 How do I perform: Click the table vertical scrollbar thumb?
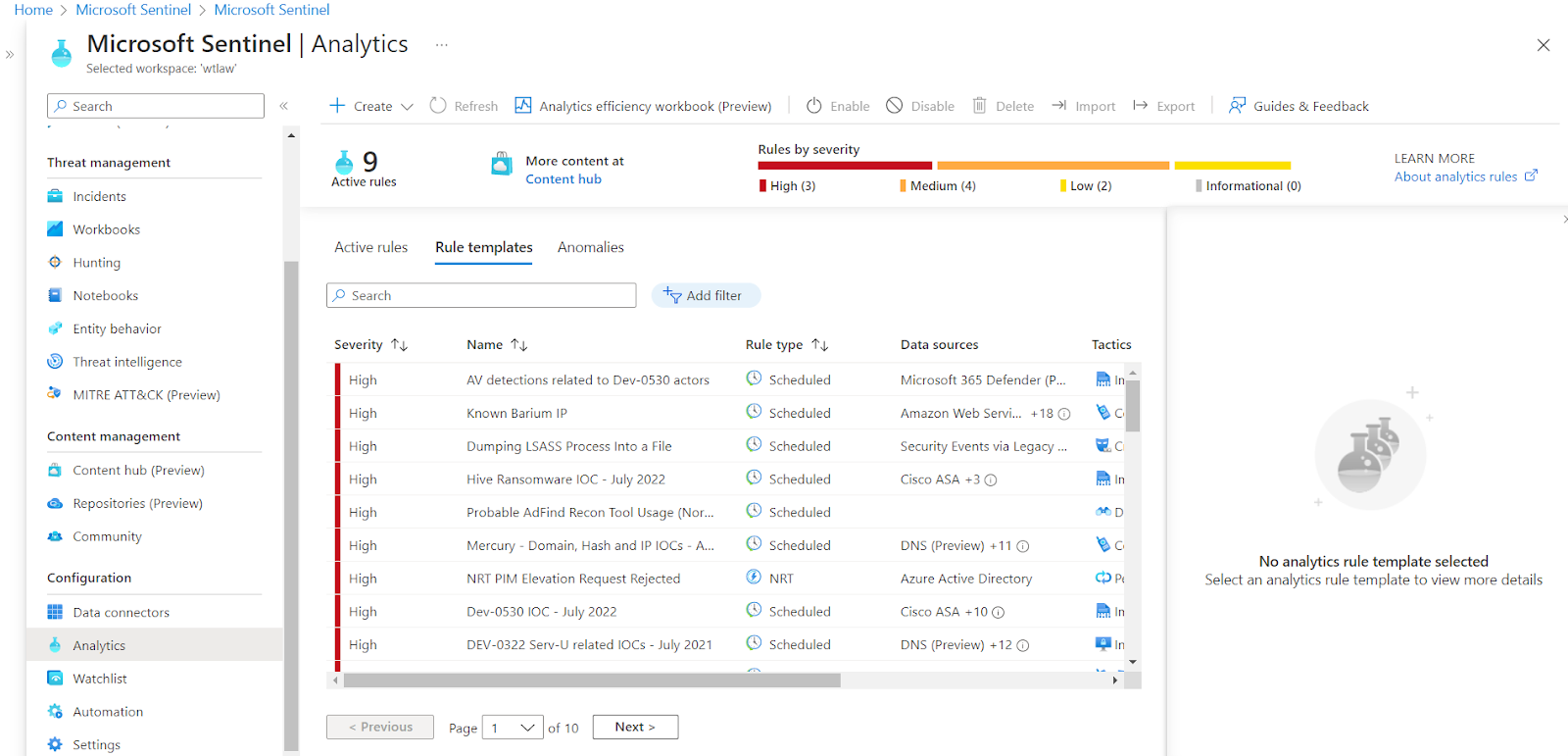click(x=1133, y=405)
